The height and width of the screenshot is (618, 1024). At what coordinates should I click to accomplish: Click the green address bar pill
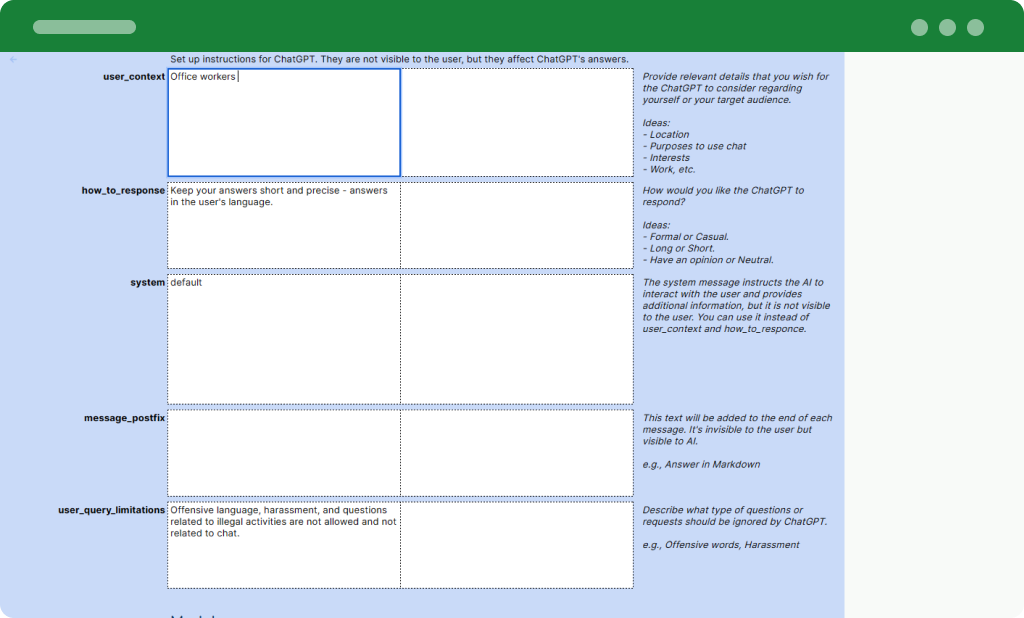(x=84, y=27)
